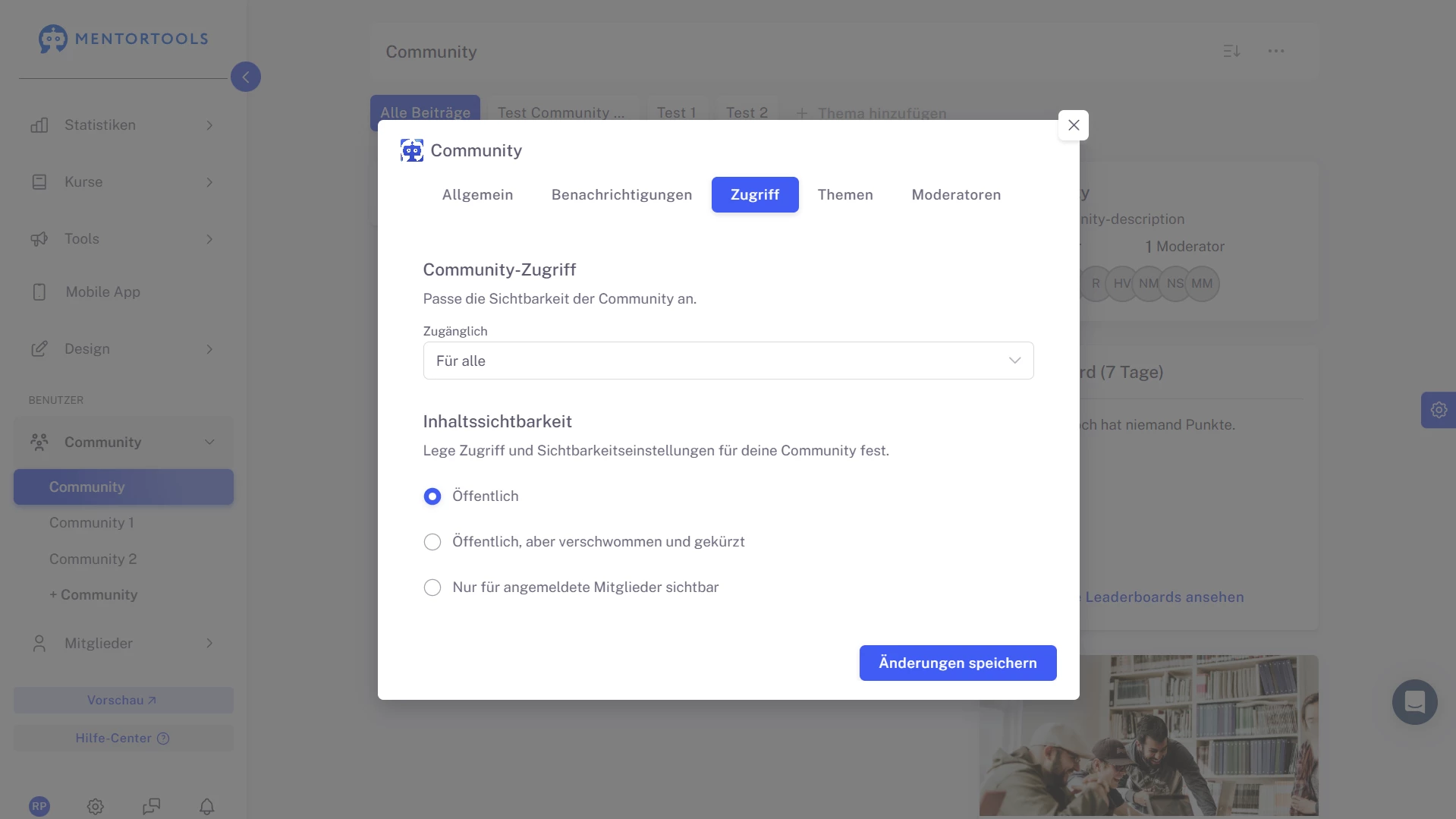Select the Öffentlich radio option
The height and width of the screenshot is (819, 1456).
432,496
